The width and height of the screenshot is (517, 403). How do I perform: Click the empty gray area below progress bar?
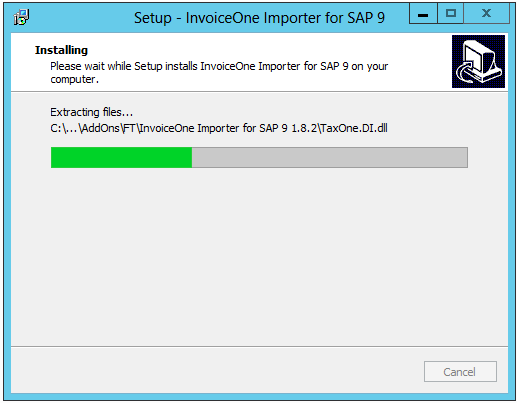point(259,257)
